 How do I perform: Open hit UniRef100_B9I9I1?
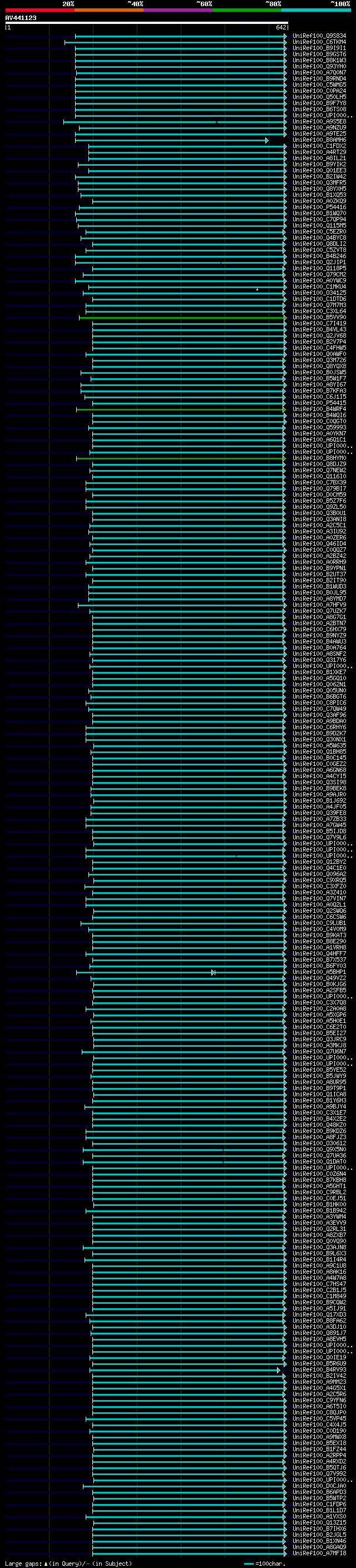[x=319, y=48]
